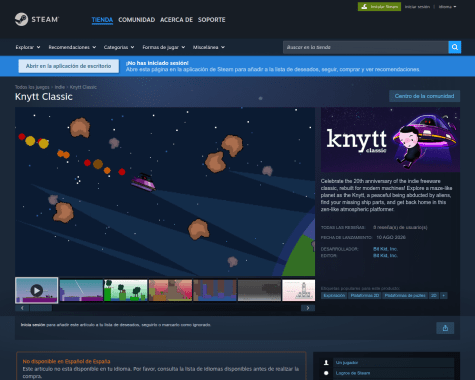Click 'Abrir en la aplicación de escritorio'
Viewport: 475px width, 380px height.
(x=69, y=66)
